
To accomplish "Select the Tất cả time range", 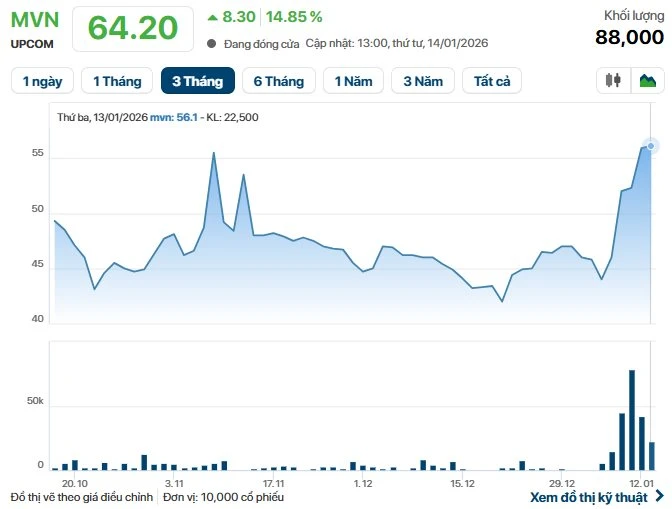I will point(492,81).
